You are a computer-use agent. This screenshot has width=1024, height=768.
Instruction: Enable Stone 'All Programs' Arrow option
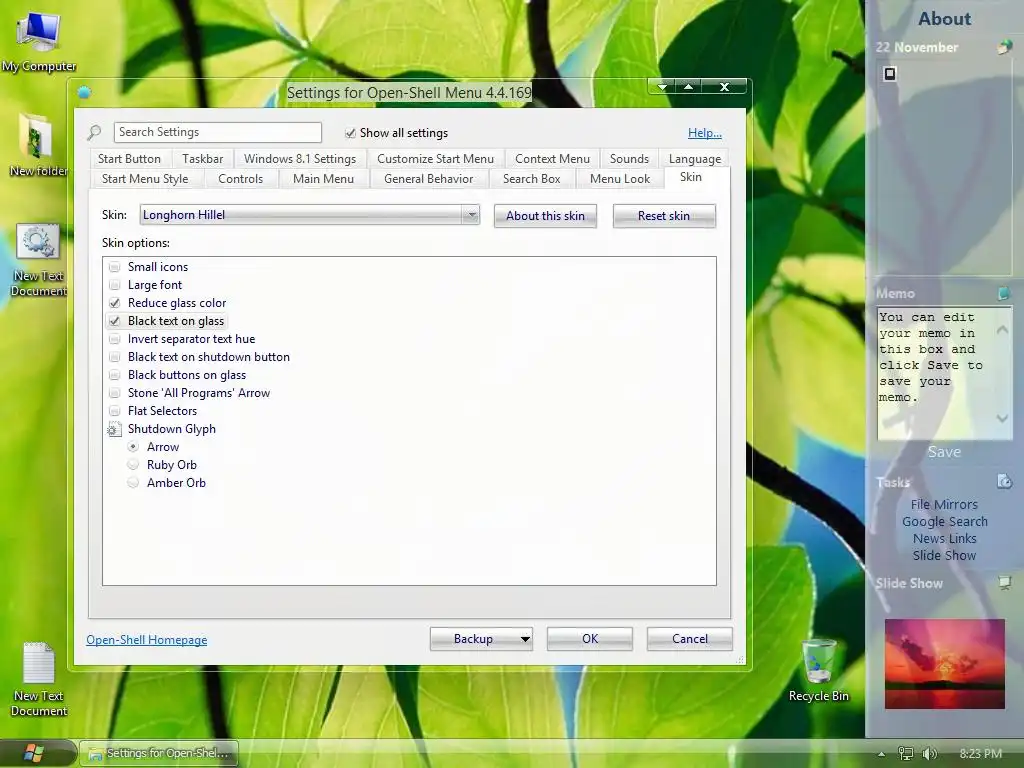coord(114,392)
